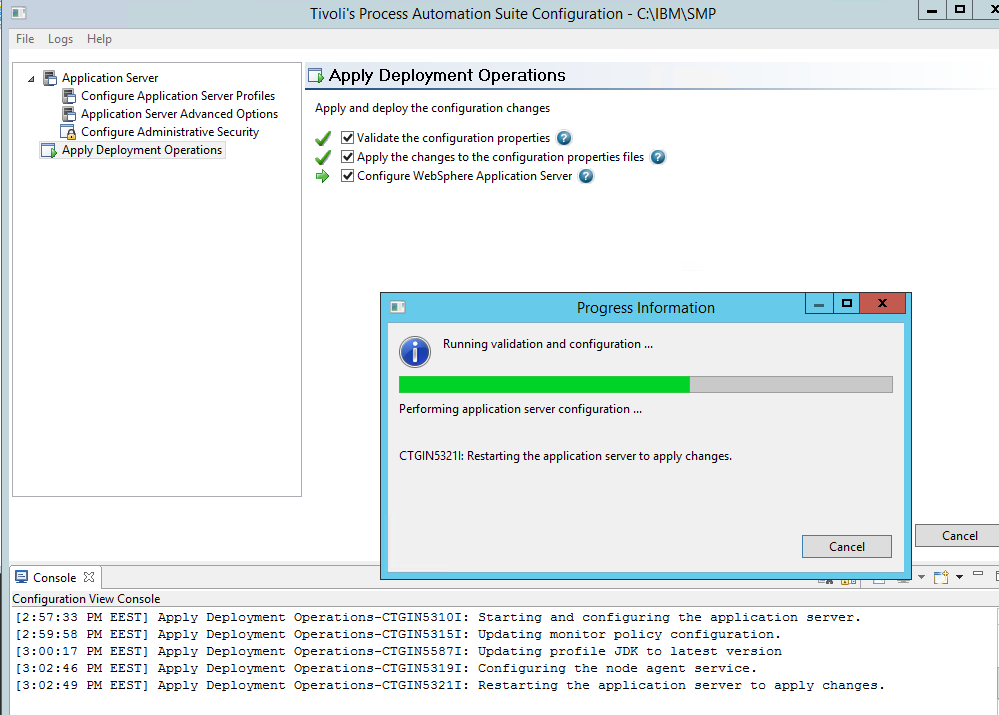Click the Open Console toolbar icon
The image size is (999, 715).
pyautogui.click(x=941, y=578)
